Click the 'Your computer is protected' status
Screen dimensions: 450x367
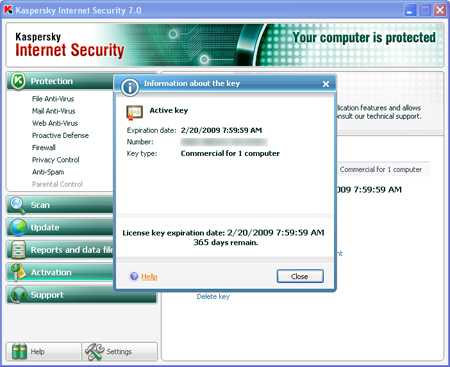364,37
